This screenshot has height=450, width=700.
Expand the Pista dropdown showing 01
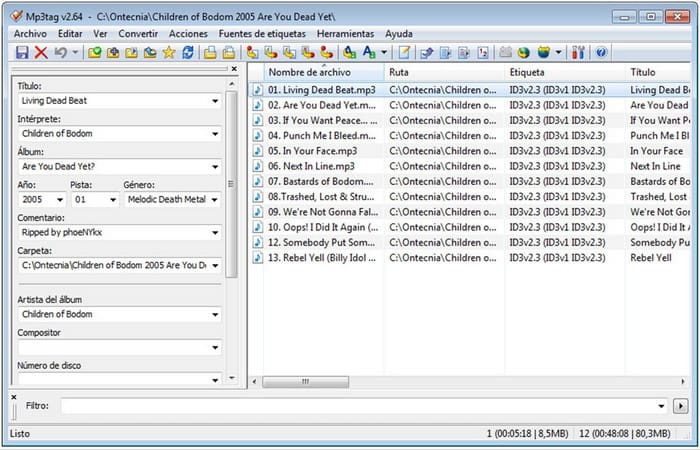click(x=113, y=200)
